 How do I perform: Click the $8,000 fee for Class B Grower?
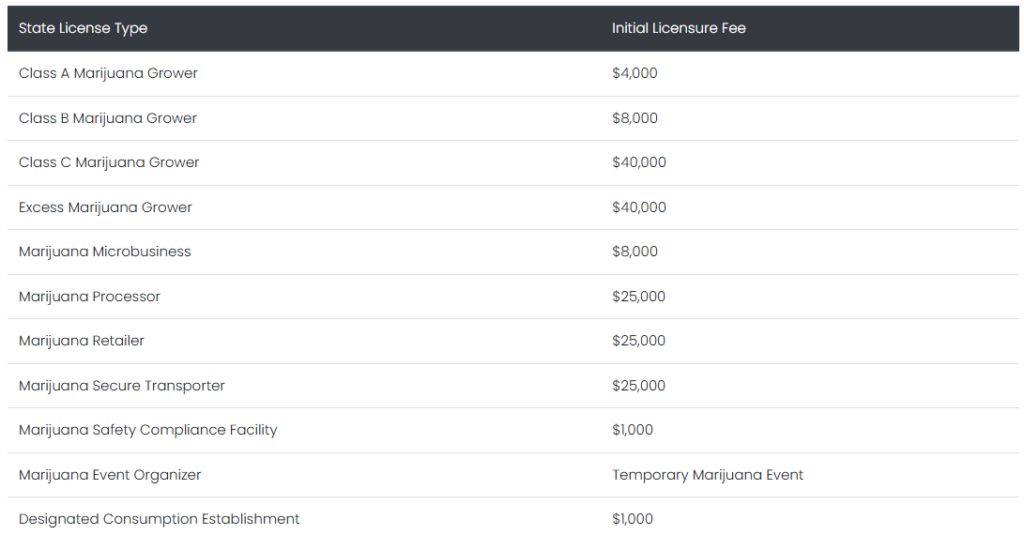coord(635,118)
